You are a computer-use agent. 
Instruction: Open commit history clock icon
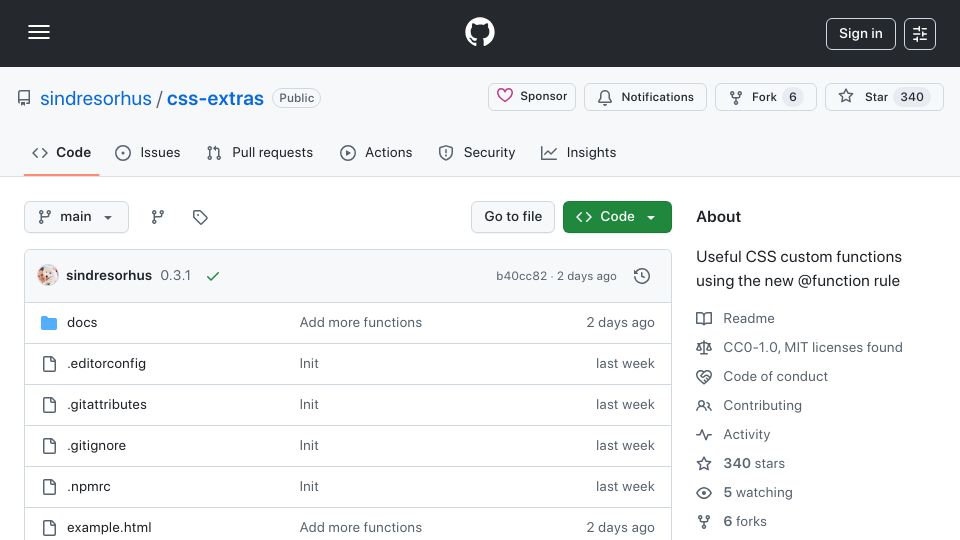click(642, 276)
